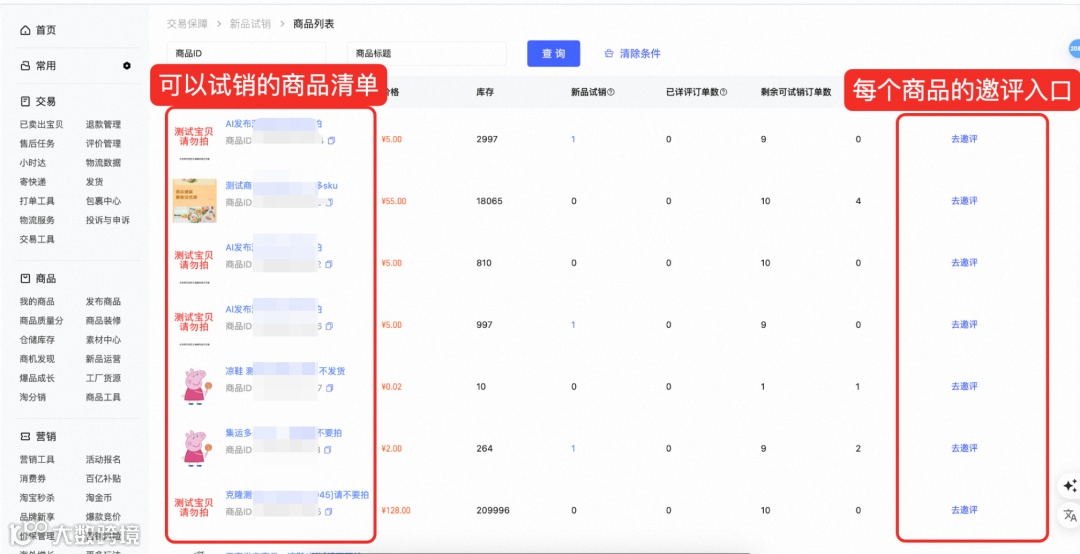Open 物流数据 in the sidebar
1080x554 pixels.
point(103,163)
